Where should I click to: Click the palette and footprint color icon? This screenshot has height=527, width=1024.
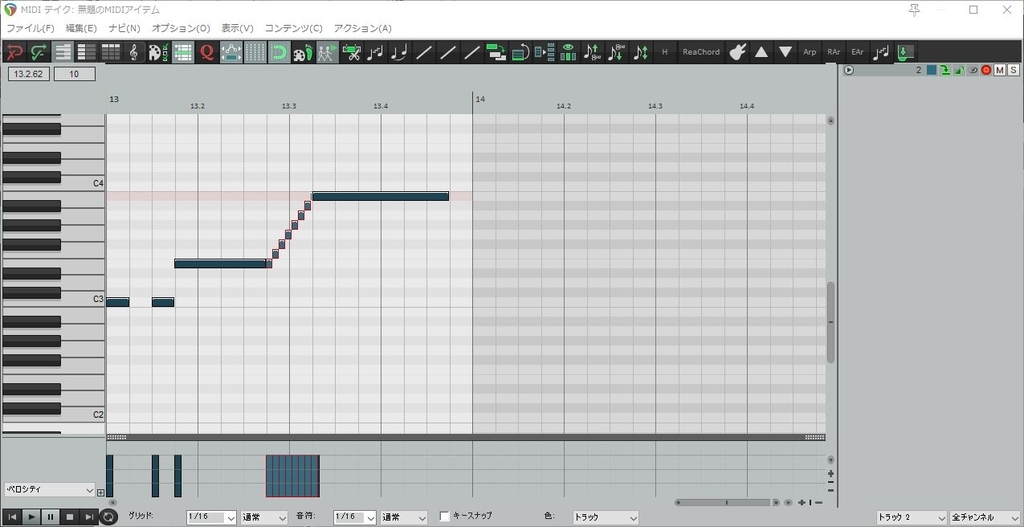(304, 52)
